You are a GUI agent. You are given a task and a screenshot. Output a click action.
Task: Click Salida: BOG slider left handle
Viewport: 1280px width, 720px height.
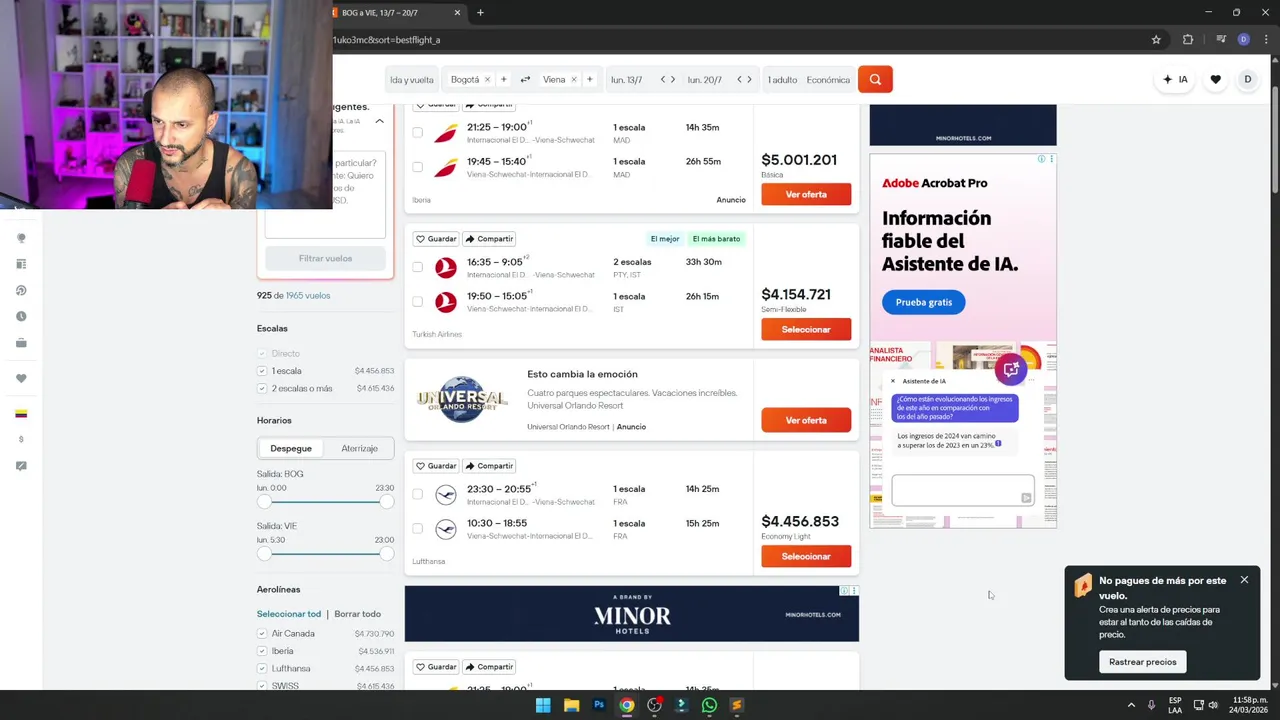[264, 501]
